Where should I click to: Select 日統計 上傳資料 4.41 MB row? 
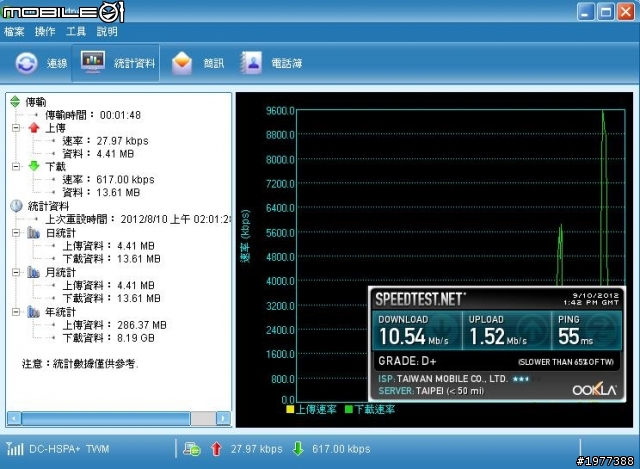pos(108,246)
